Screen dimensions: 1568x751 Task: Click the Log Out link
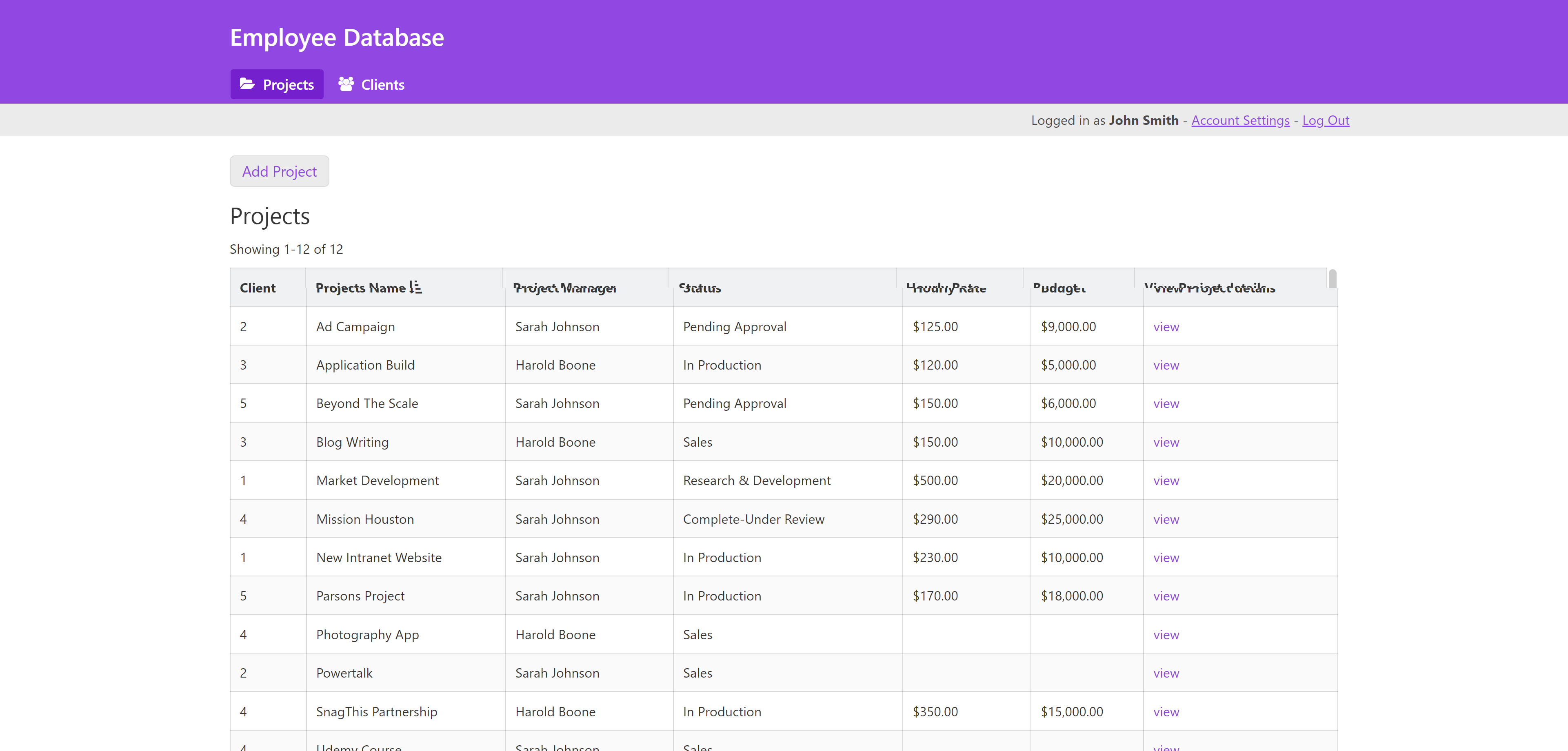click(x=1326, y=120)
